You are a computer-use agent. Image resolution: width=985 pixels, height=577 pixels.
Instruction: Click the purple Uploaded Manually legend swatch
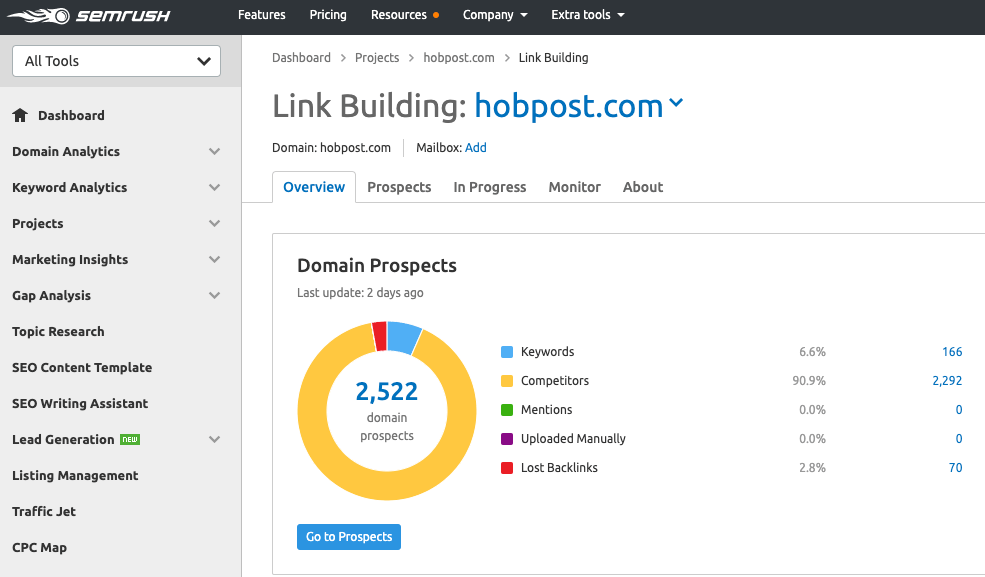point(507,438)
